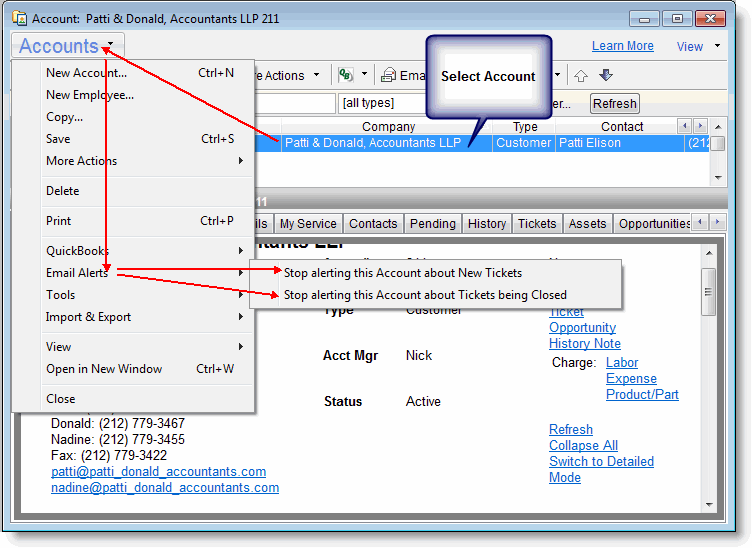Choose Stop alerting about Tickets being Closed

(x=425, y=295)
